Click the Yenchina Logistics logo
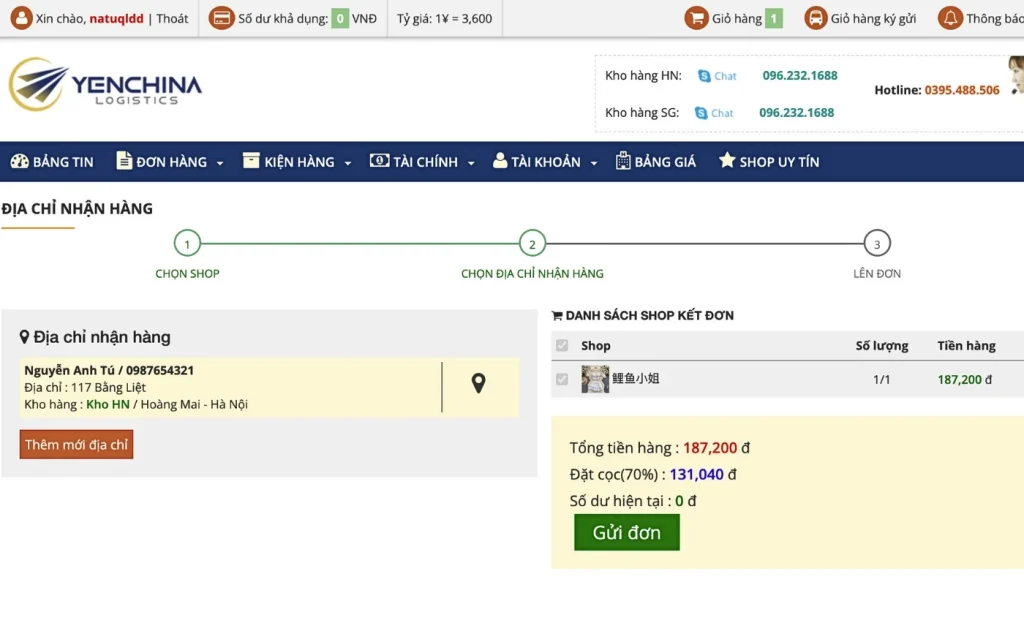 (x=105, y=85)
